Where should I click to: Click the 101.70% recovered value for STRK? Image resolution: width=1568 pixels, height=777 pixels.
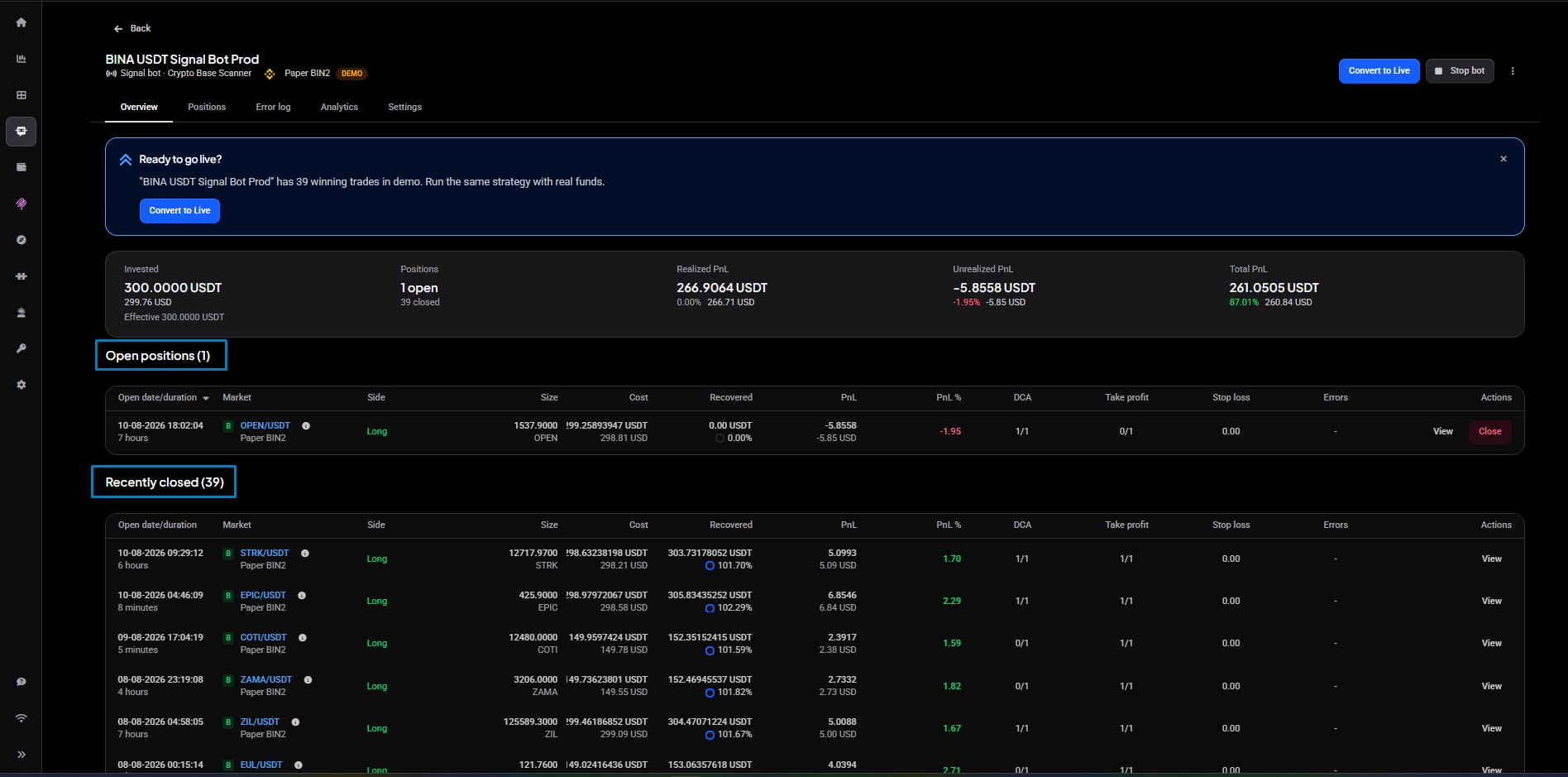pos(734,566)
